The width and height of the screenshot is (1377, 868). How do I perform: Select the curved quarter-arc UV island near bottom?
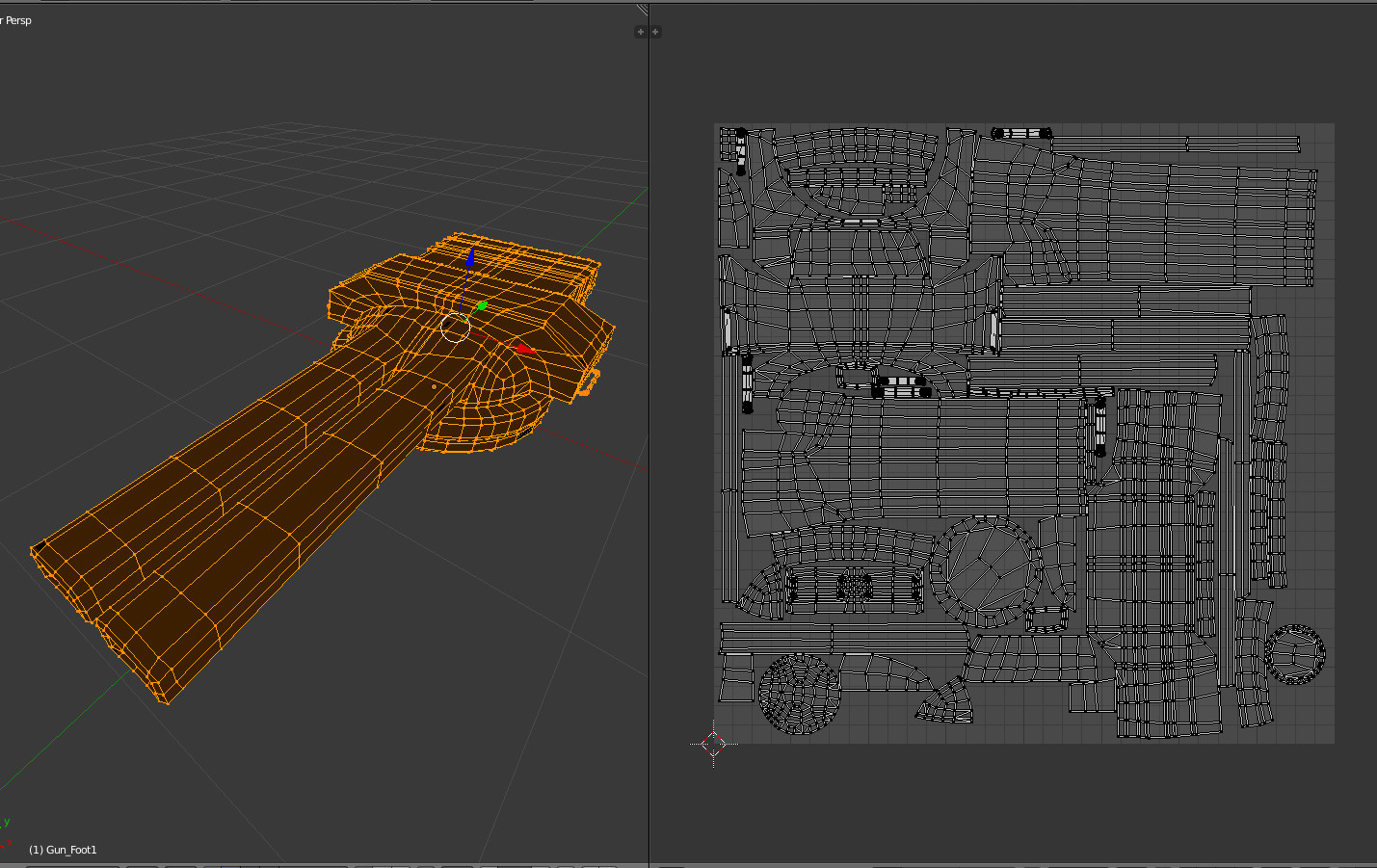[x=946, y=700]
